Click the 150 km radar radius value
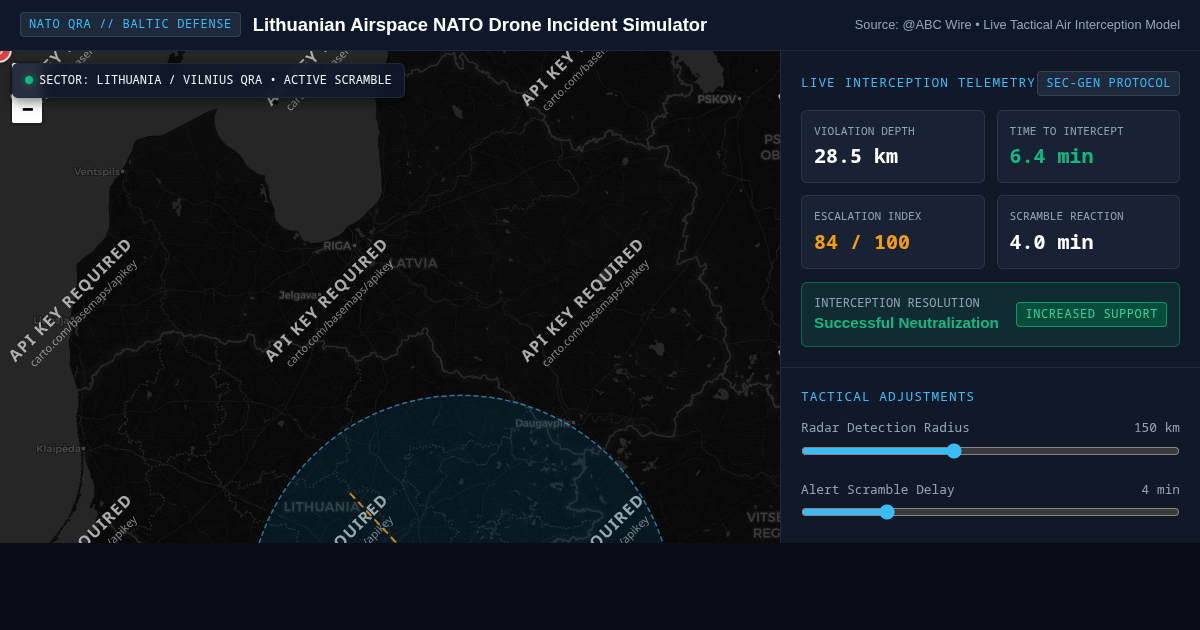This screenshot has width=1200, height=630. point(1156,428)
